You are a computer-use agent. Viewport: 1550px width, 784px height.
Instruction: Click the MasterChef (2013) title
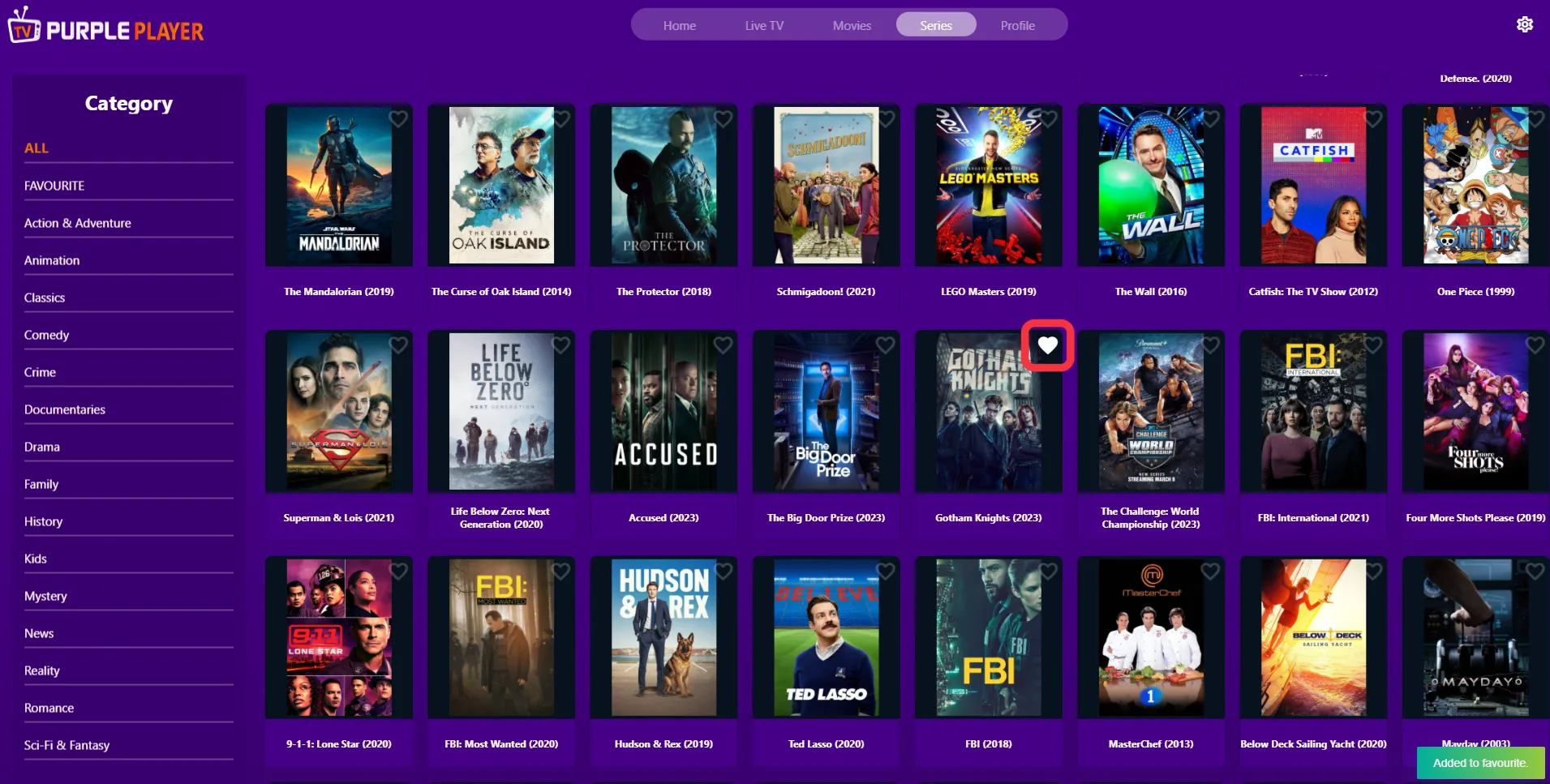click(x=1150, y=743)
